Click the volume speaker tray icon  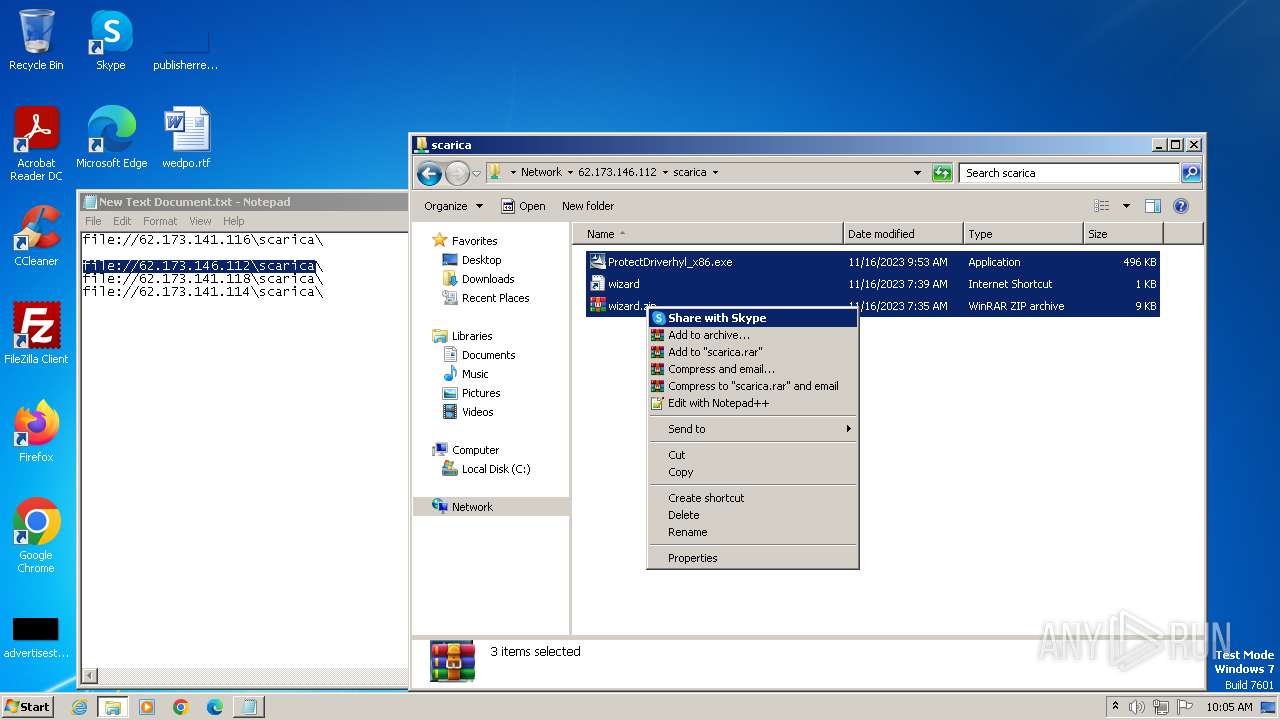pos(1137,707)
